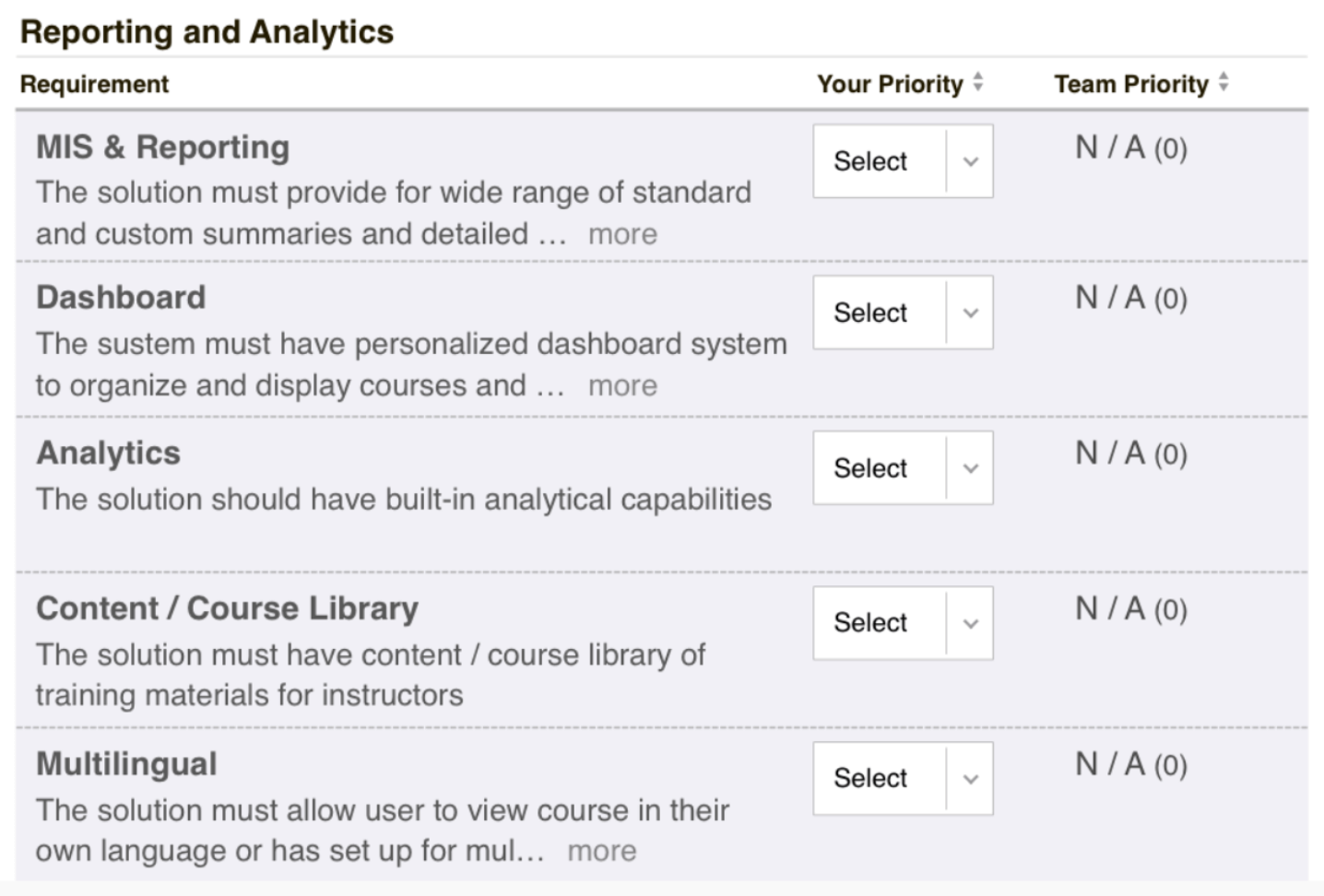Click the Analytics requirement title
1324x896 pixels.
108,454
